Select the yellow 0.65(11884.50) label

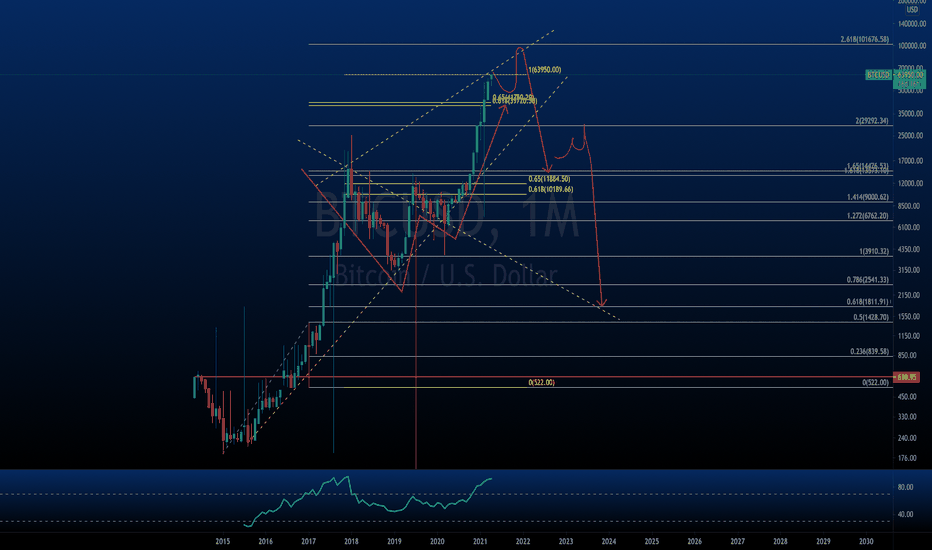[549, 179]
